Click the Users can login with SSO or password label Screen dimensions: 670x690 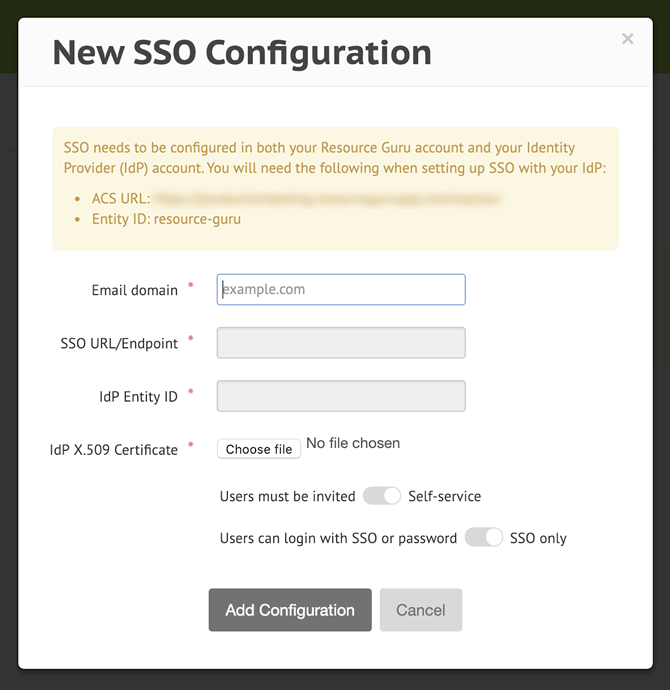coord(338,538)
